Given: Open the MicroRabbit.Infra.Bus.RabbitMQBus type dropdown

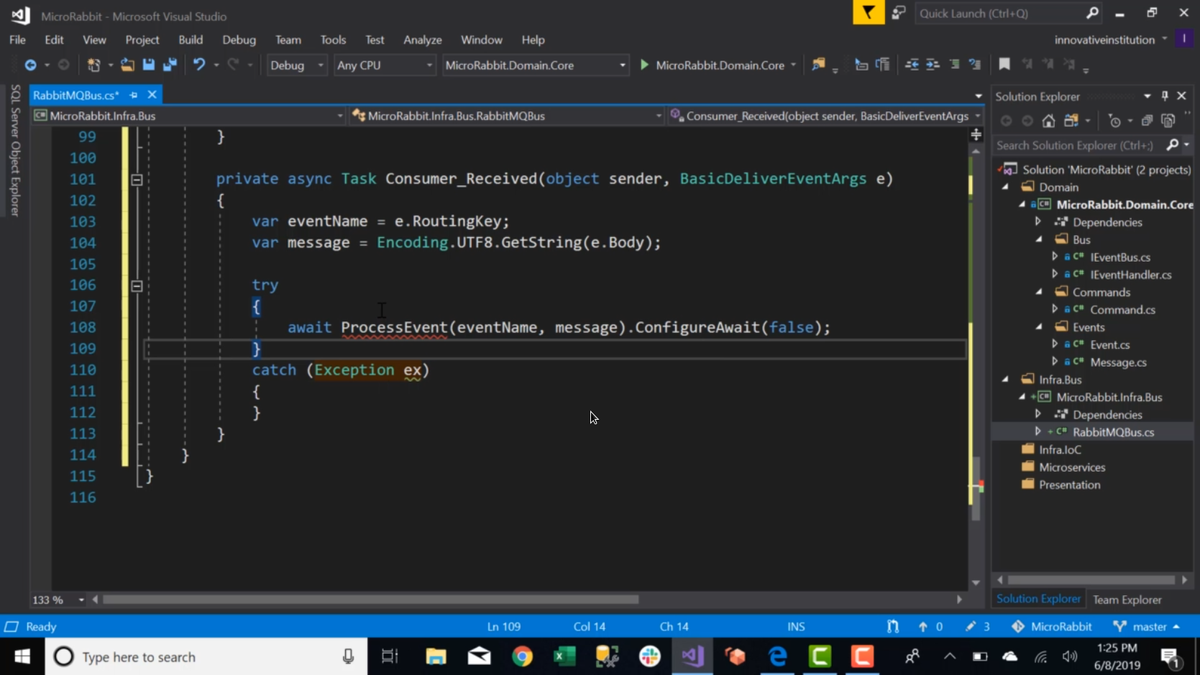Looking at the screenshot, I should (506, 116).
